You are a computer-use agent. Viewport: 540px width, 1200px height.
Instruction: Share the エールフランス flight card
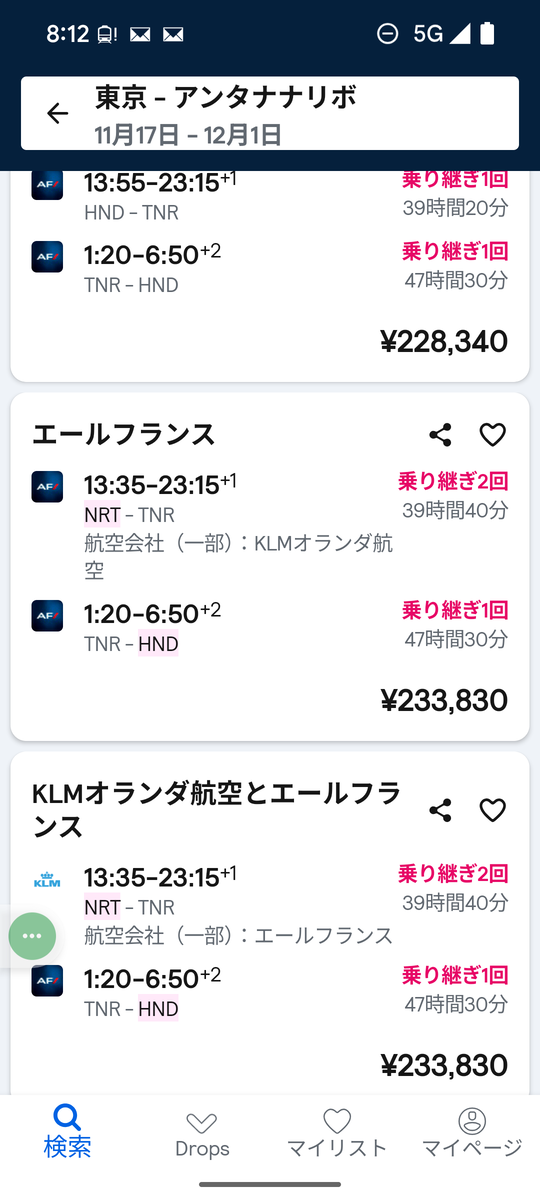click(x=440, y=435)
